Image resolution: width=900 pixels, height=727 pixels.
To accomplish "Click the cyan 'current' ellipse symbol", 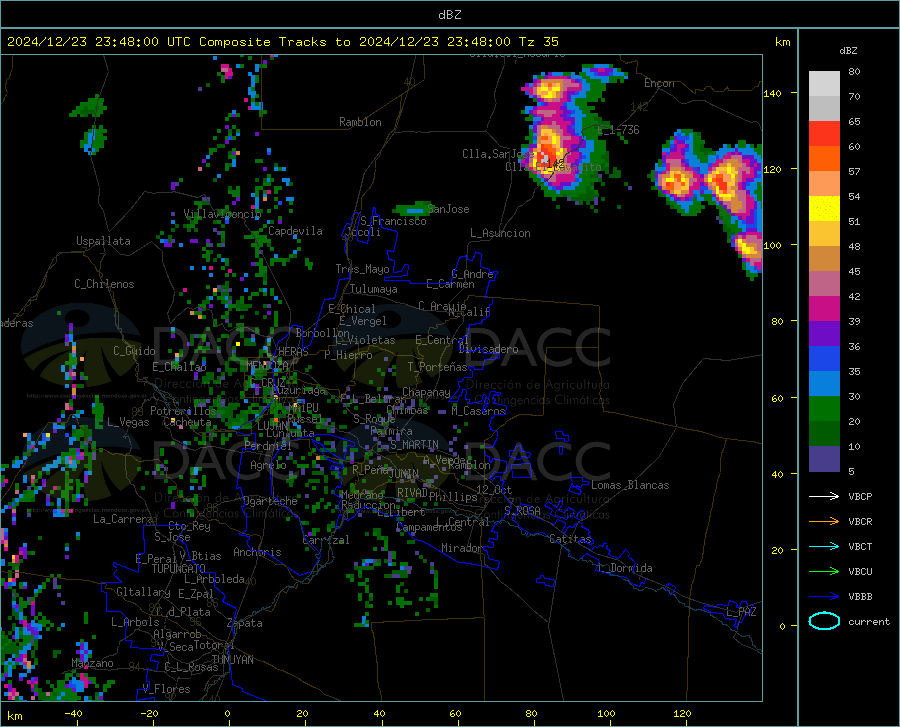I will [x=824, y=621].
